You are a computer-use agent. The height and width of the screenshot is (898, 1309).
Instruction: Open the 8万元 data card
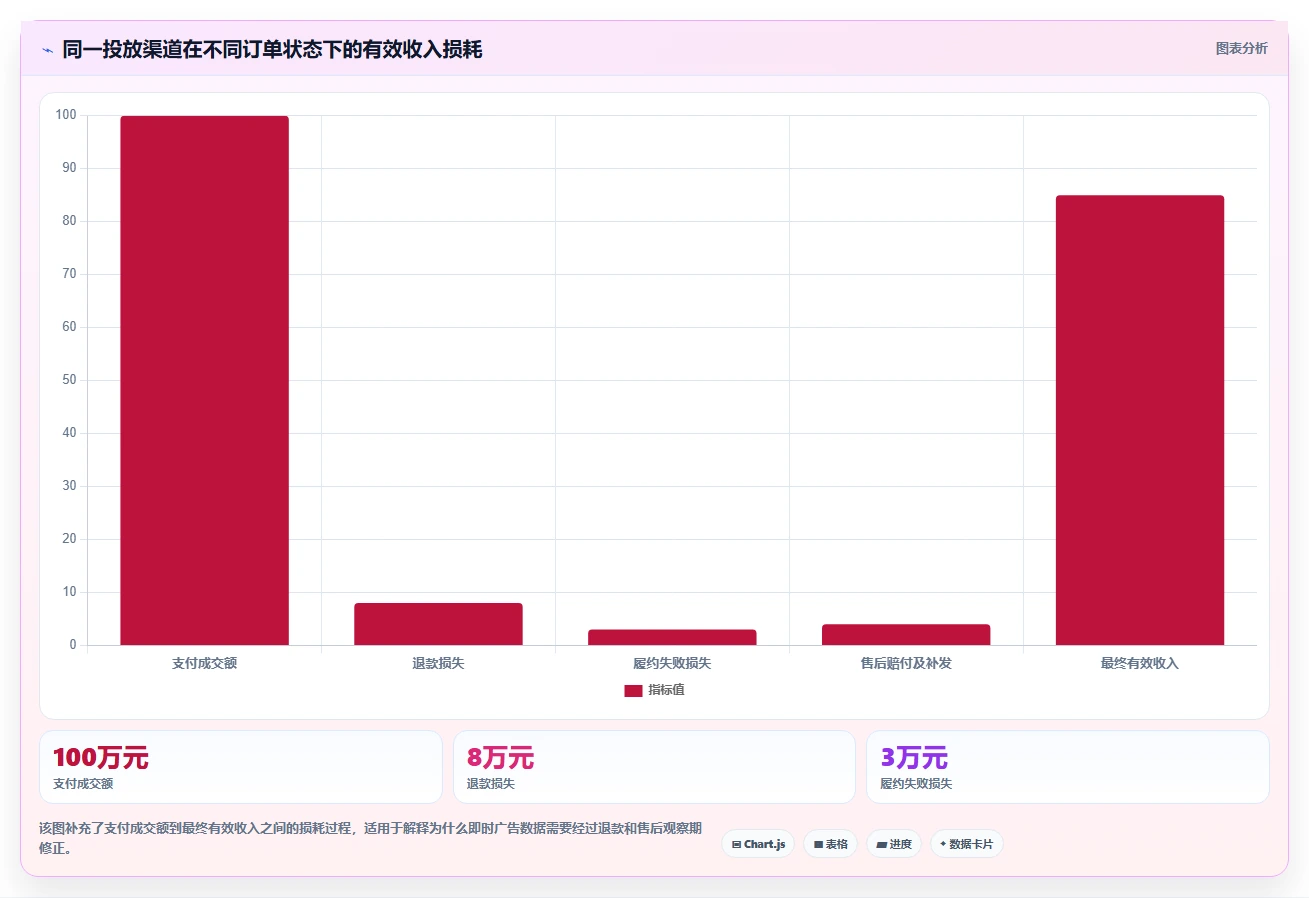pyautogui.click(x=654, y=767)
